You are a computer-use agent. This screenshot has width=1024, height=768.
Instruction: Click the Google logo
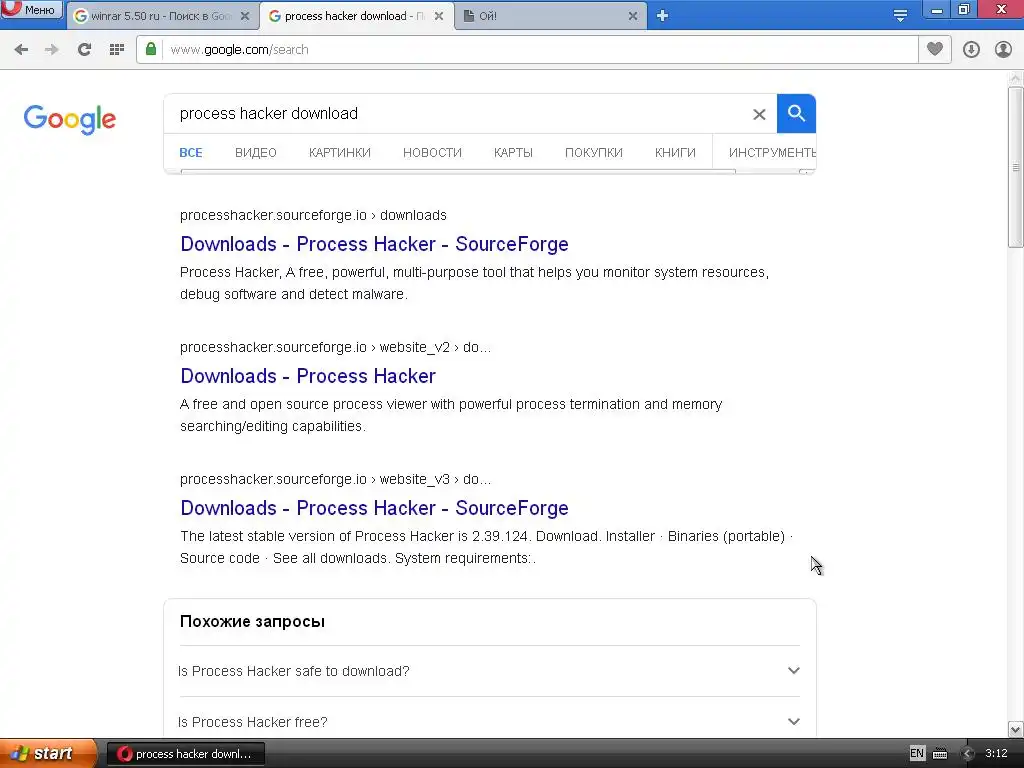click(69, 119)
